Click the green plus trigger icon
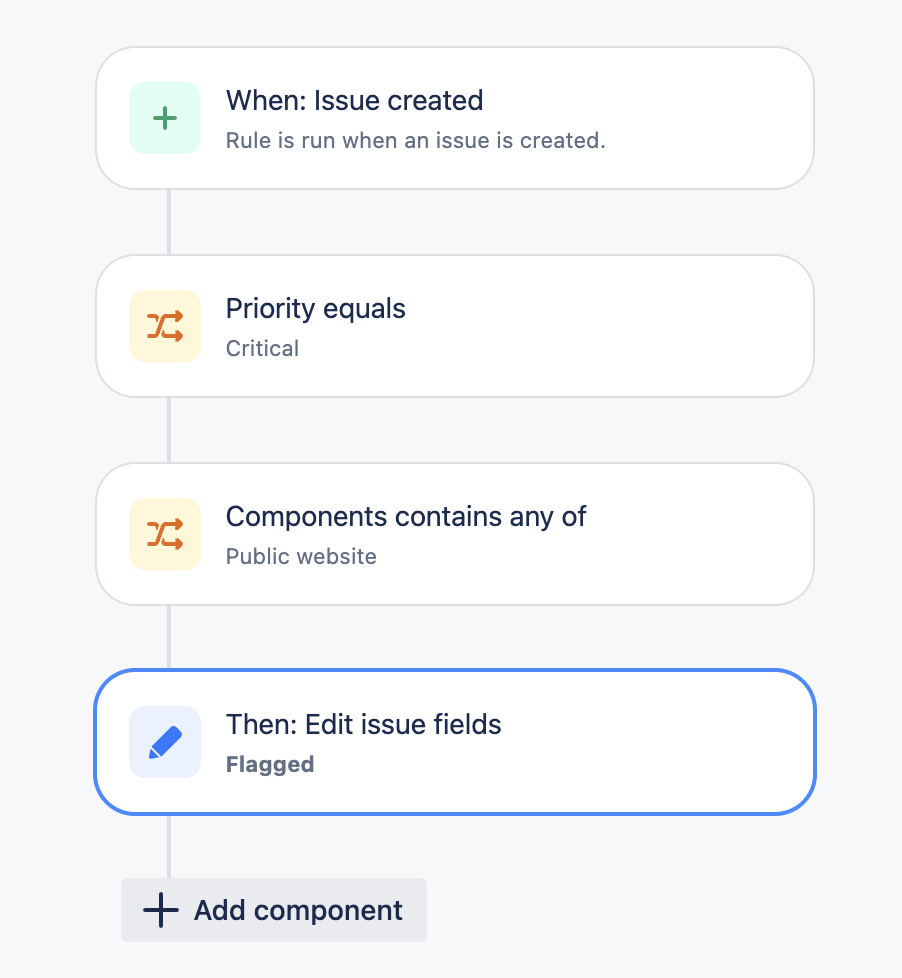 click(x=165, y=118)
